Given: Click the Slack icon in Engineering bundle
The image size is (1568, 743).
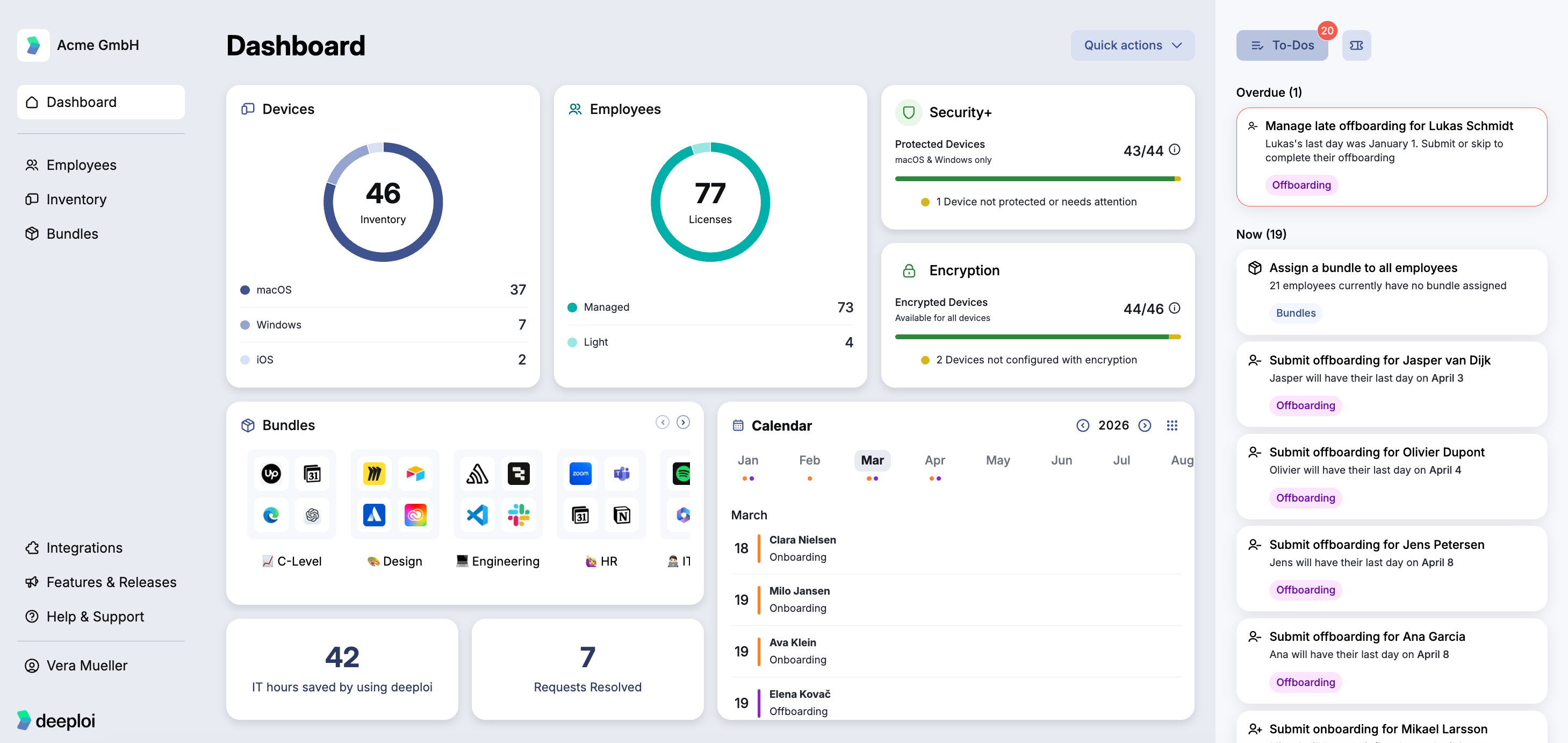Looking at the screenshot, I should 518,515.
